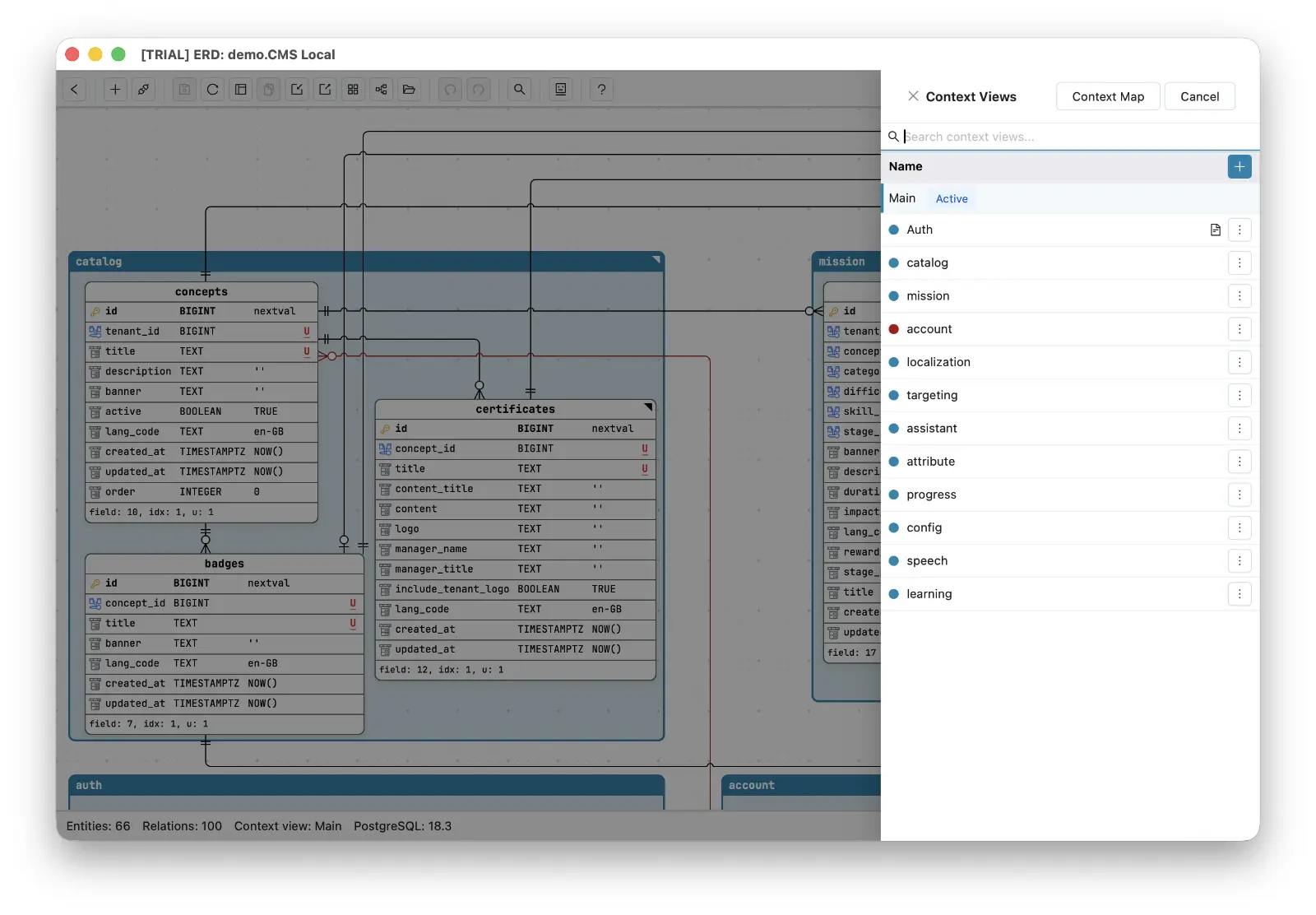Go back with the left chevron toolbar icon

point(74,90)
